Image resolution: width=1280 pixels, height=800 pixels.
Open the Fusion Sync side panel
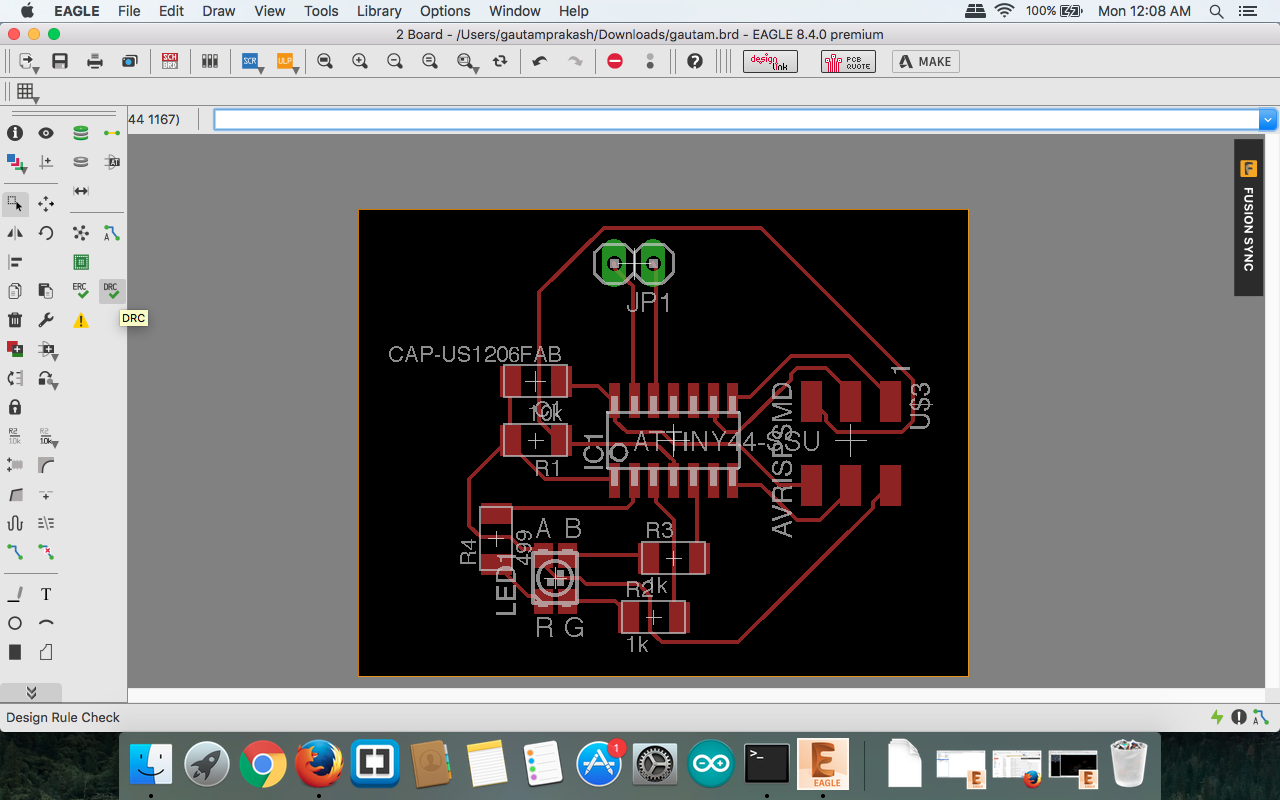1248,216
